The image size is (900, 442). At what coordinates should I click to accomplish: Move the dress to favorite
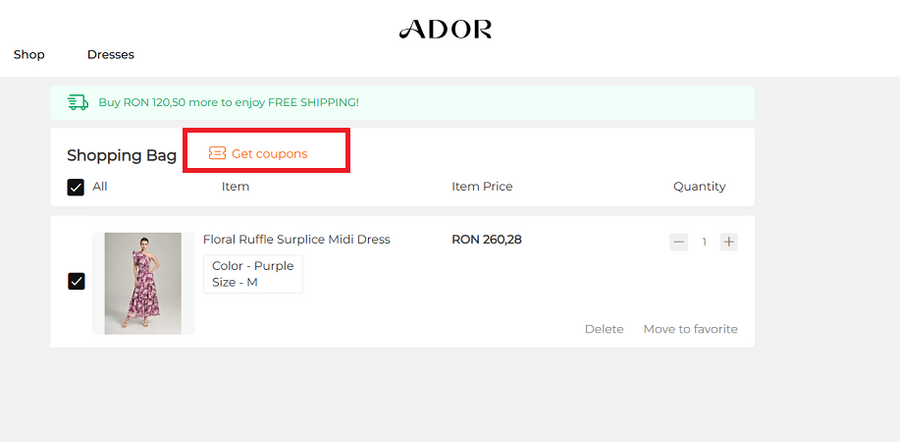pos(690,329)
